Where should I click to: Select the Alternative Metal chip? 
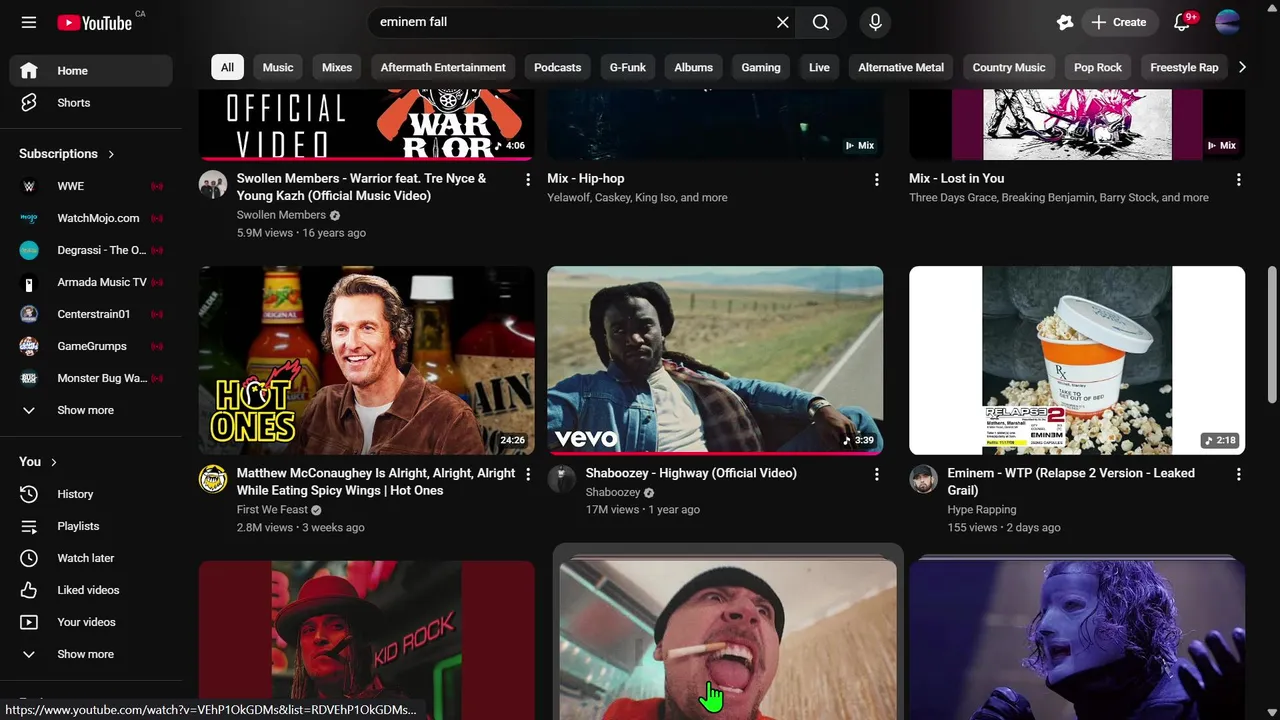tap(901, 67)
